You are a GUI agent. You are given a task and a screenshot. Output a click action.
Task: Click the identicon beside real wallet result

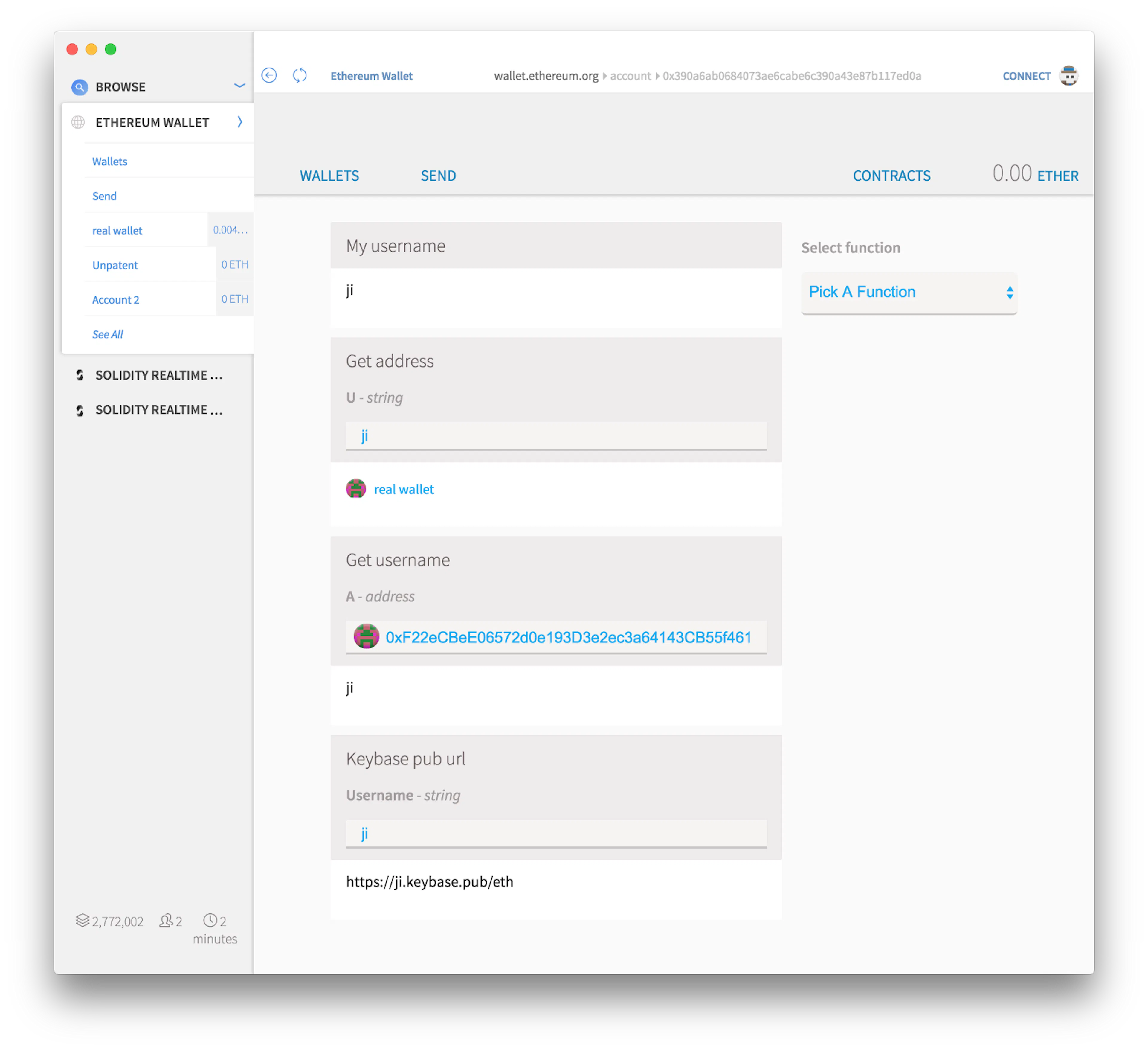pos(356,489)
